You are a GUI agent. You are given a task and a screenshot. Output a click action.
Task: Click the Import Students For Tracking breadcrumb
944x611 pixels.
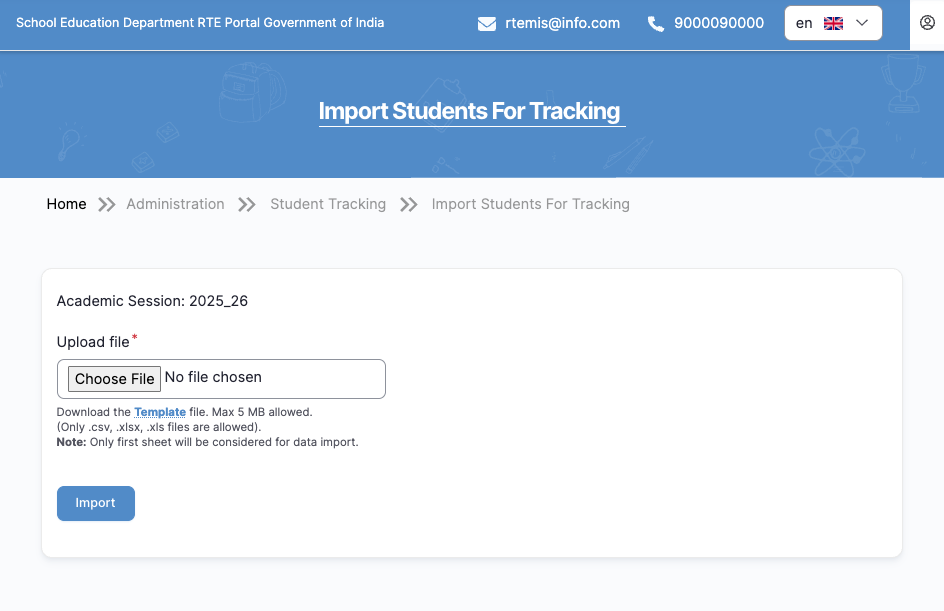click(530, 204)
